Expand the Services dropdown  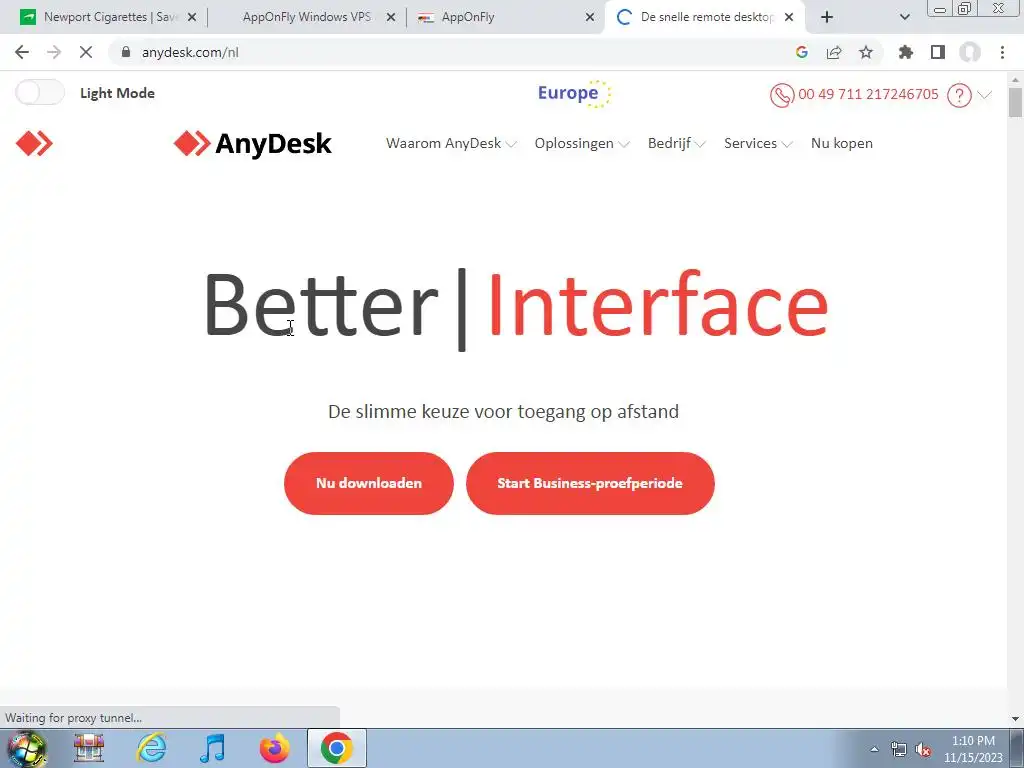(x=758, y=144)
